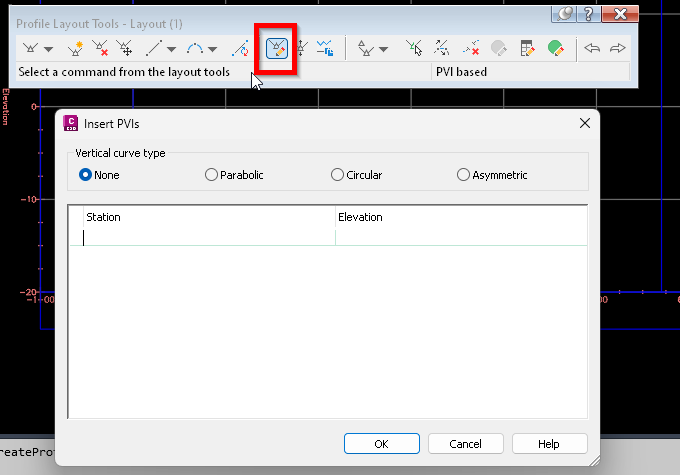Image resolution: width=680 pixels, height=475 pixels.
Task: Click the Copy Profile tool
Action: pos(325,48)
